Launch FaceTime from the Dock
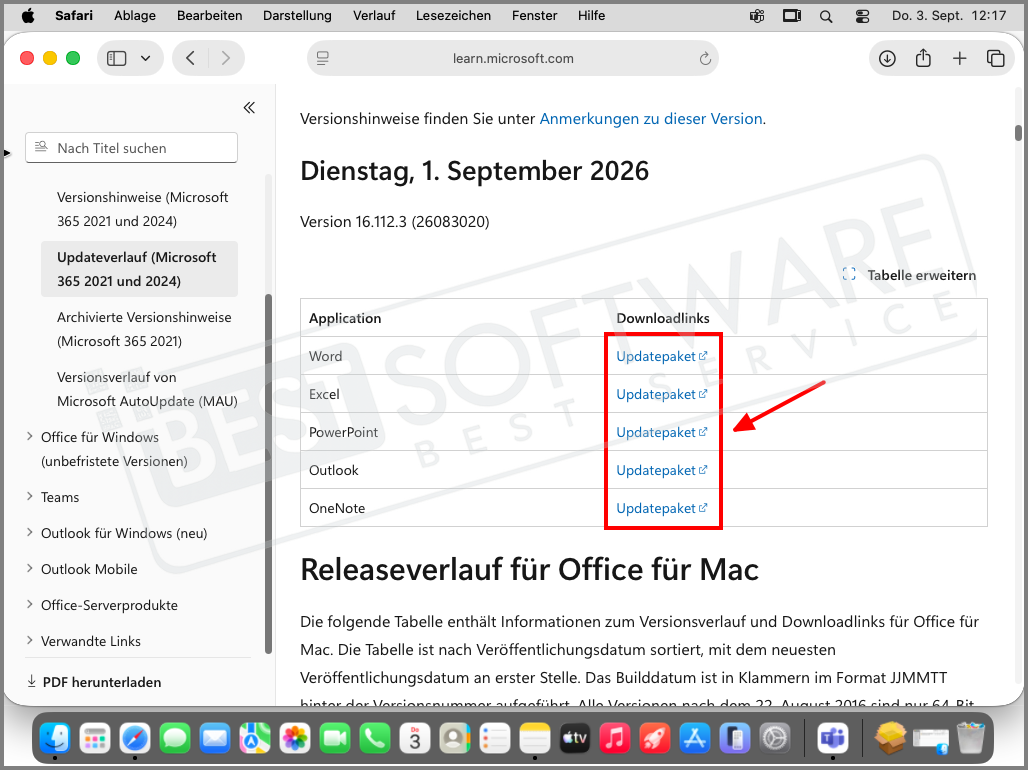 click(335, 739)
